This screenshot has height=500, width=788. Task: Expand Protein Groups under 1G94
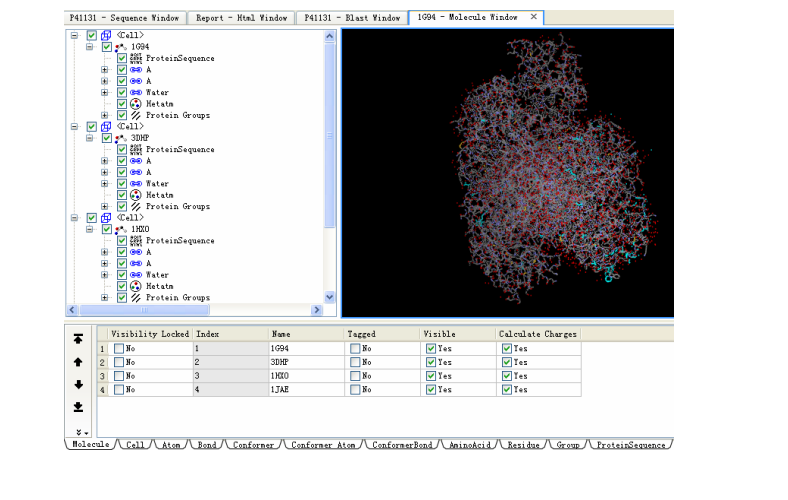click(x=104, y=115)
